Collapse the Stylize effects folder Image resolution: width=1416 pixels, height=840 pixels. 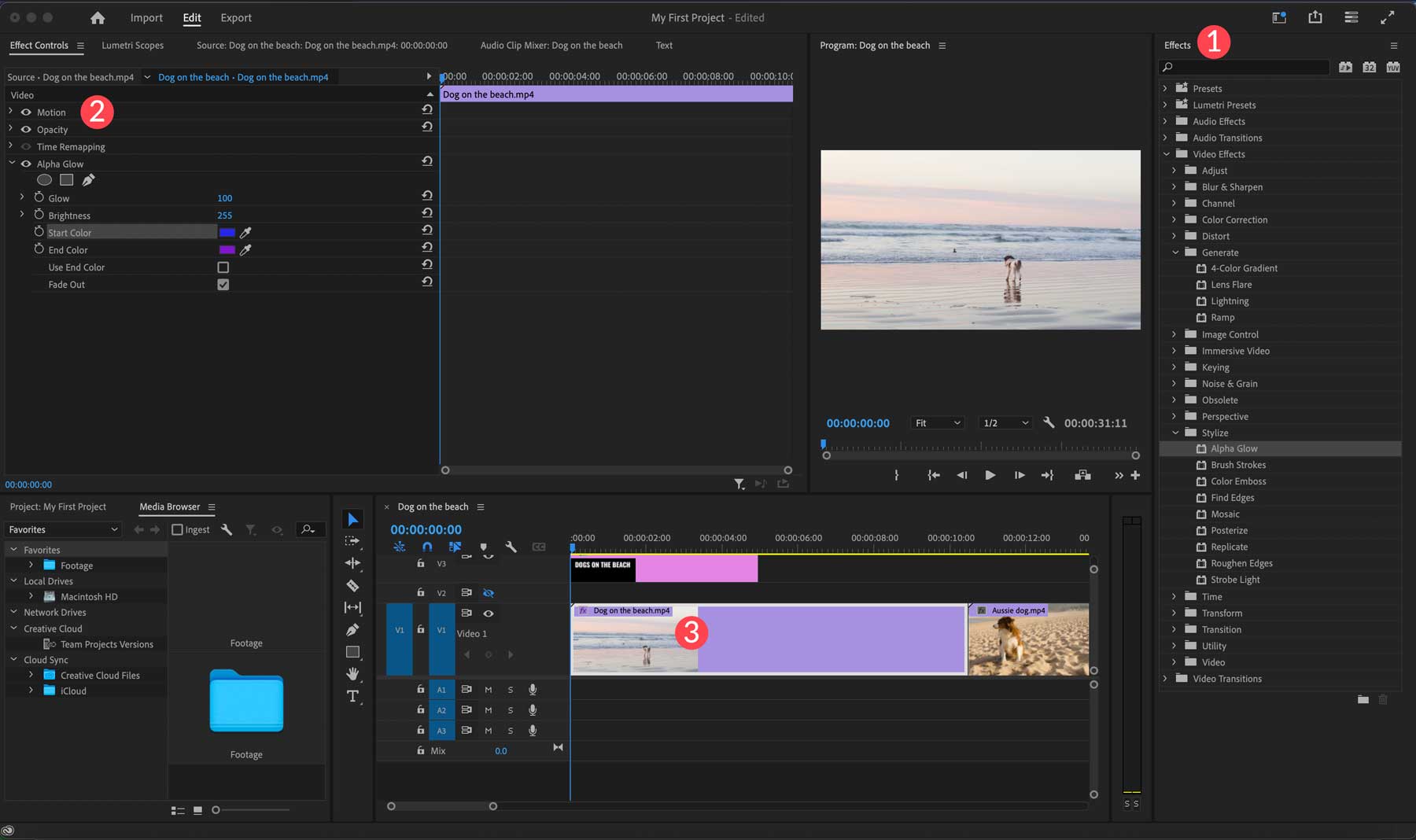pyautogui.click(x=1175, y=433)
